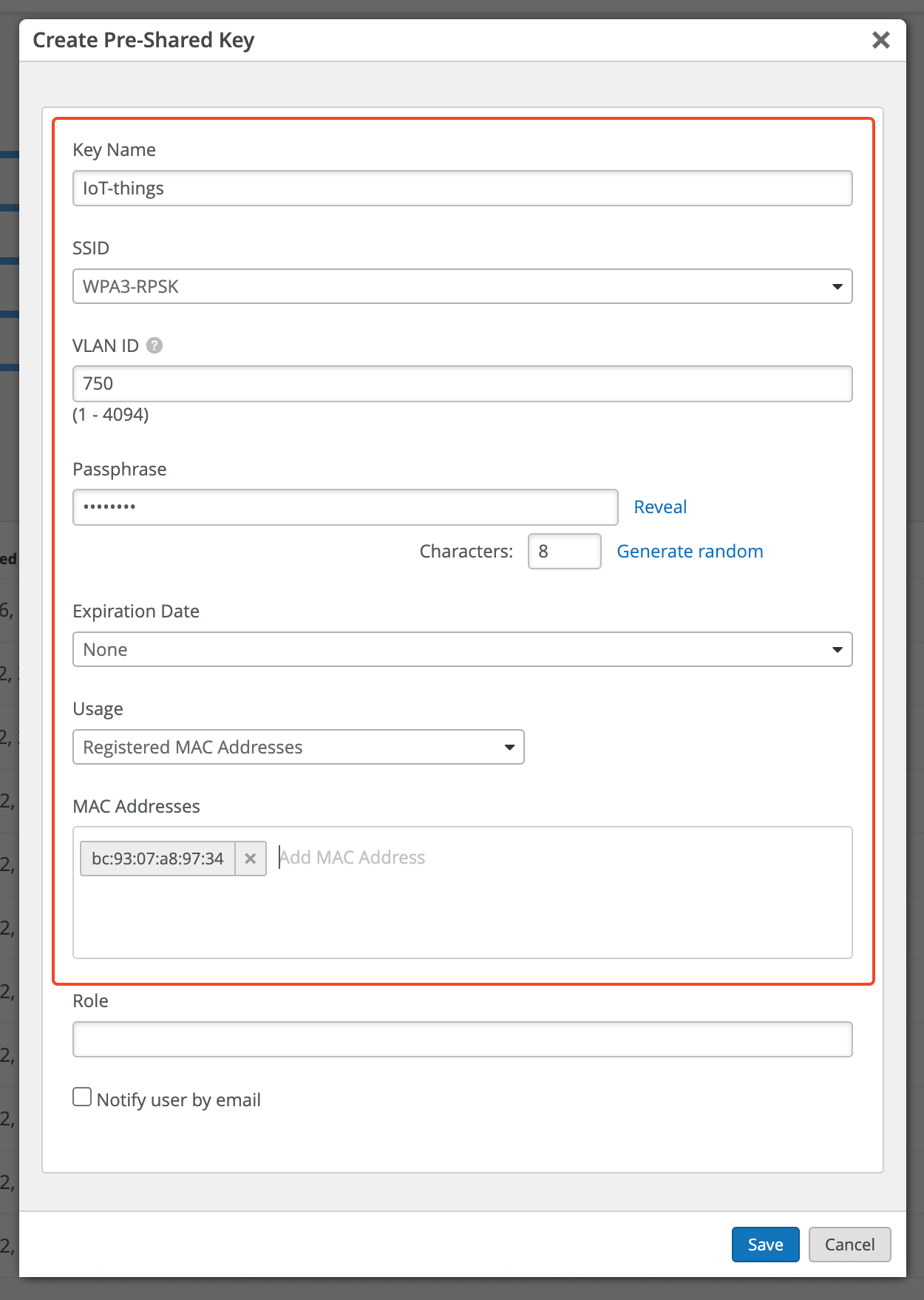Expand the Expiration Date dropdown
The image size is (924, 1300).
coord(462,649)
